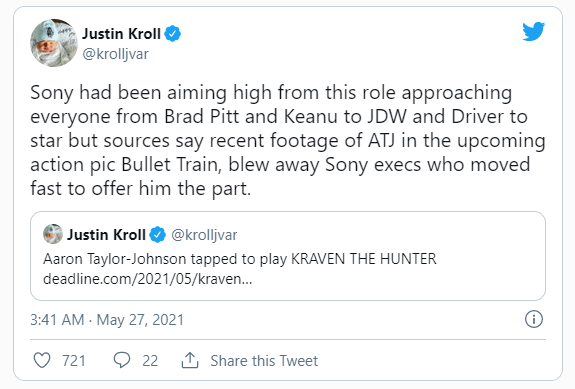Open the small avatar in quoted tweet
This screenshot has height=389, width=575.
(x=53, y=234)
